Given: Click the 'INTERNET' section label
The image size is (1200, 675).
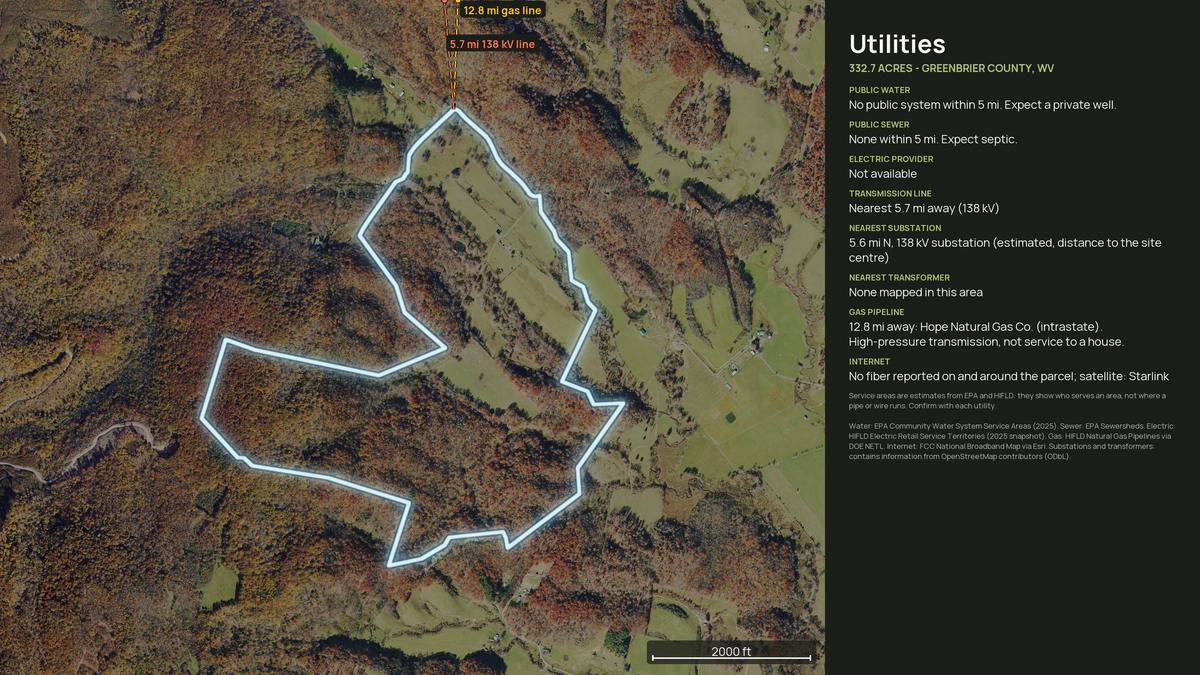Looking at the screenshot, I should click(x=869, y=362).
